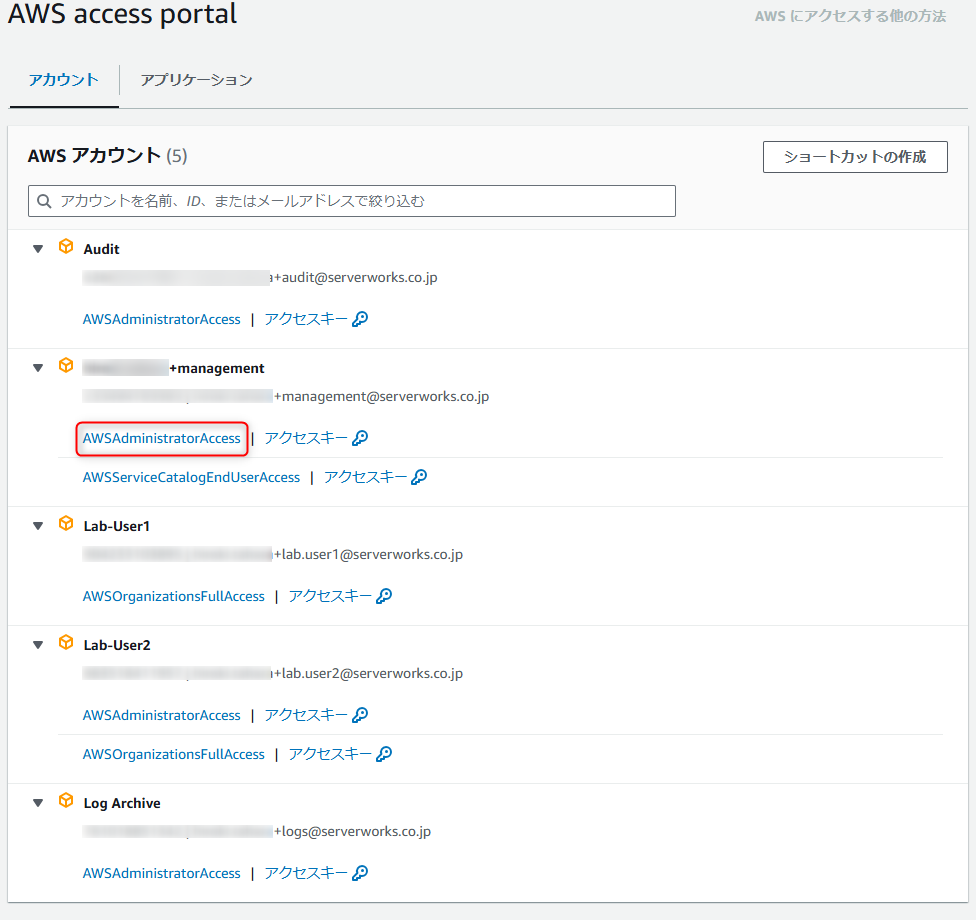Click the +management account cube icon
This screenshot has height=920, width=976.
coord(66,365)
